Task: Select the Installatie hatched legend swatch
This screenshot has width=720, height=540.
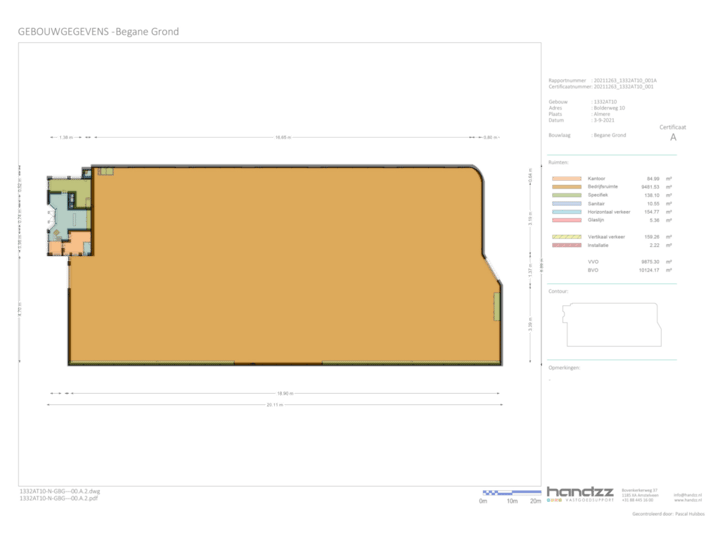Action: point(567,244)
